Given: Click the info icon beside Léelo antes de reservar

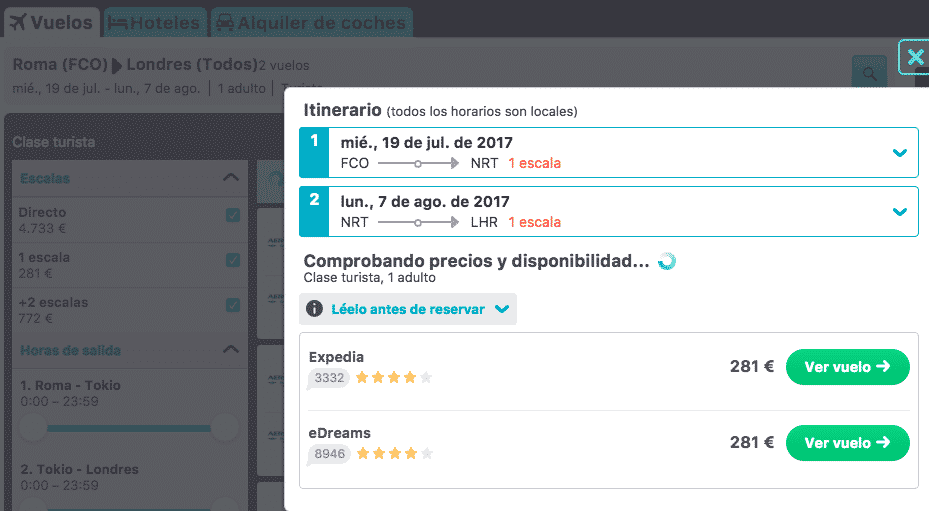Looking at the screenshot, I should [314, 309].
